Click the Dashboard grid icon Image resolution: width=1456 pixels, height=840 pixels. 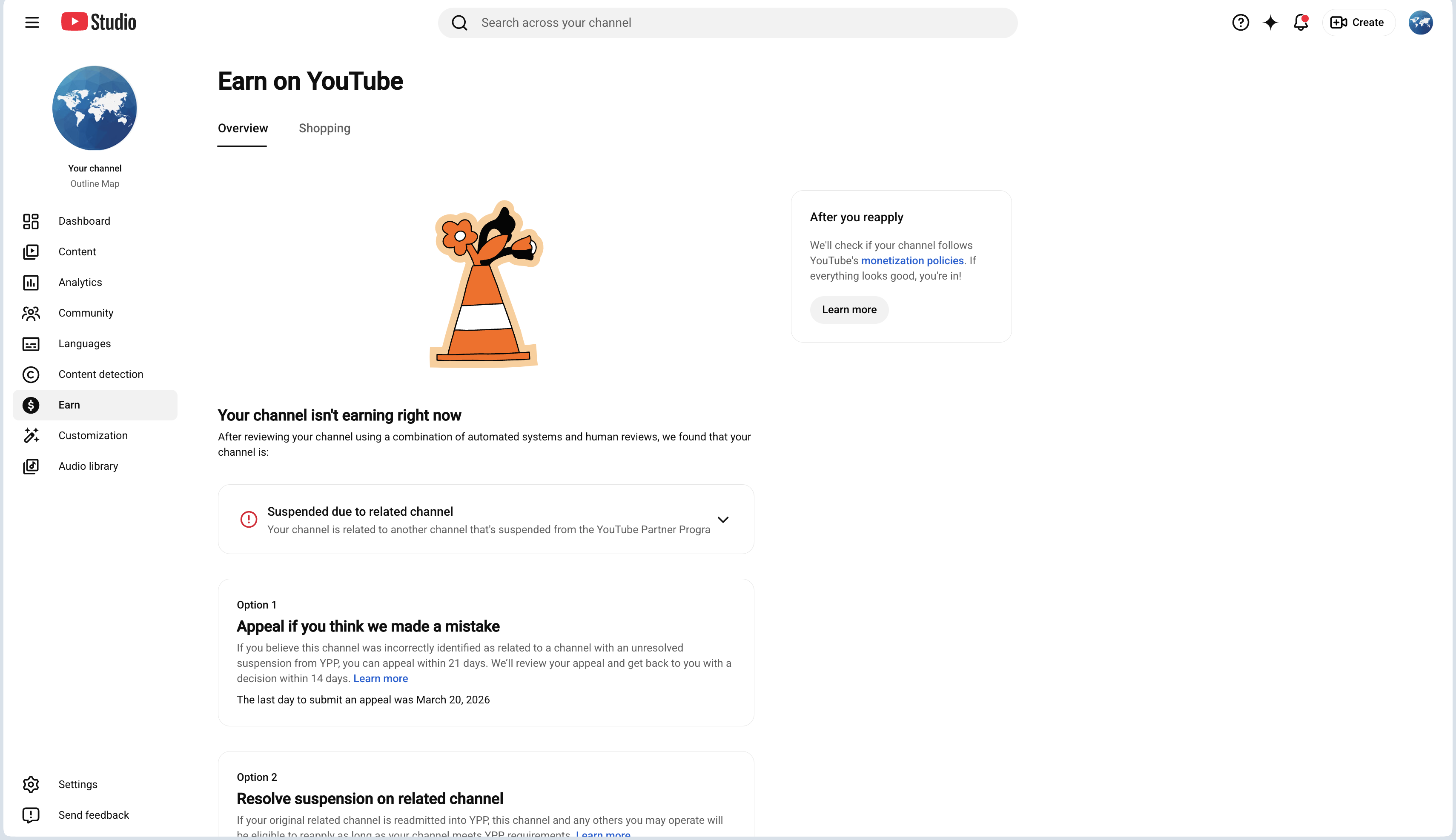click(x=31, y=222)
